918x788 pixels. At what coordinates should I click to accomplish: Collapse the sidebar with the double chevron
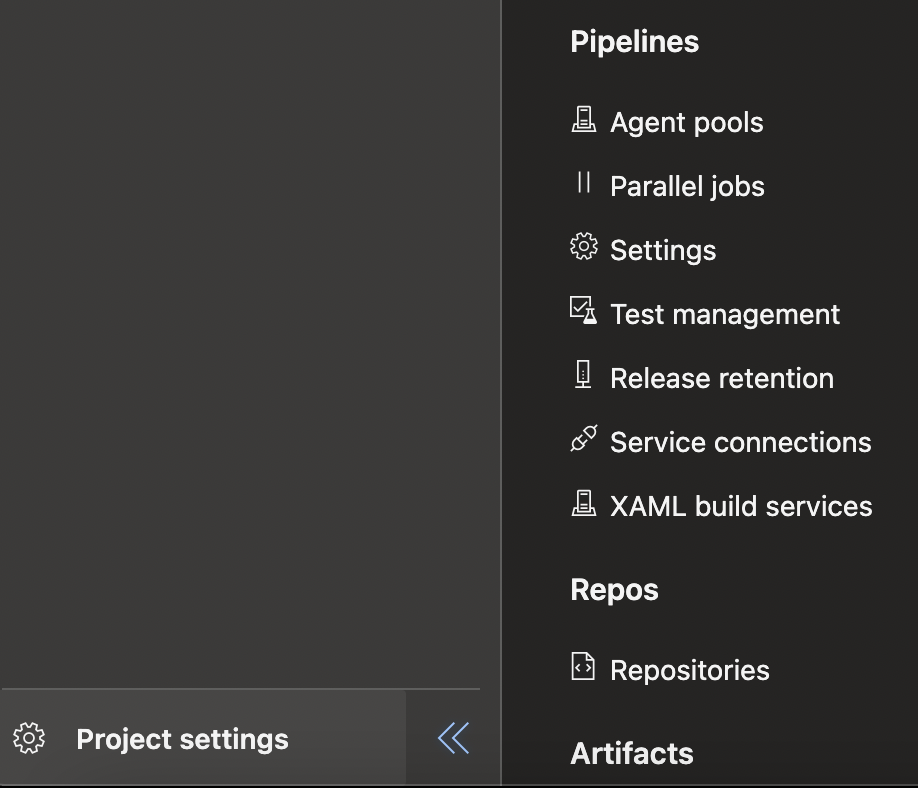(x=453, y=739)
